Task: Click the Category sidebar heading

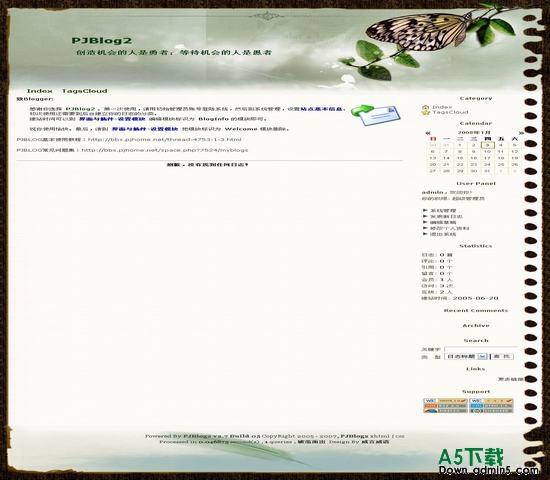Action: pos(476,99)
